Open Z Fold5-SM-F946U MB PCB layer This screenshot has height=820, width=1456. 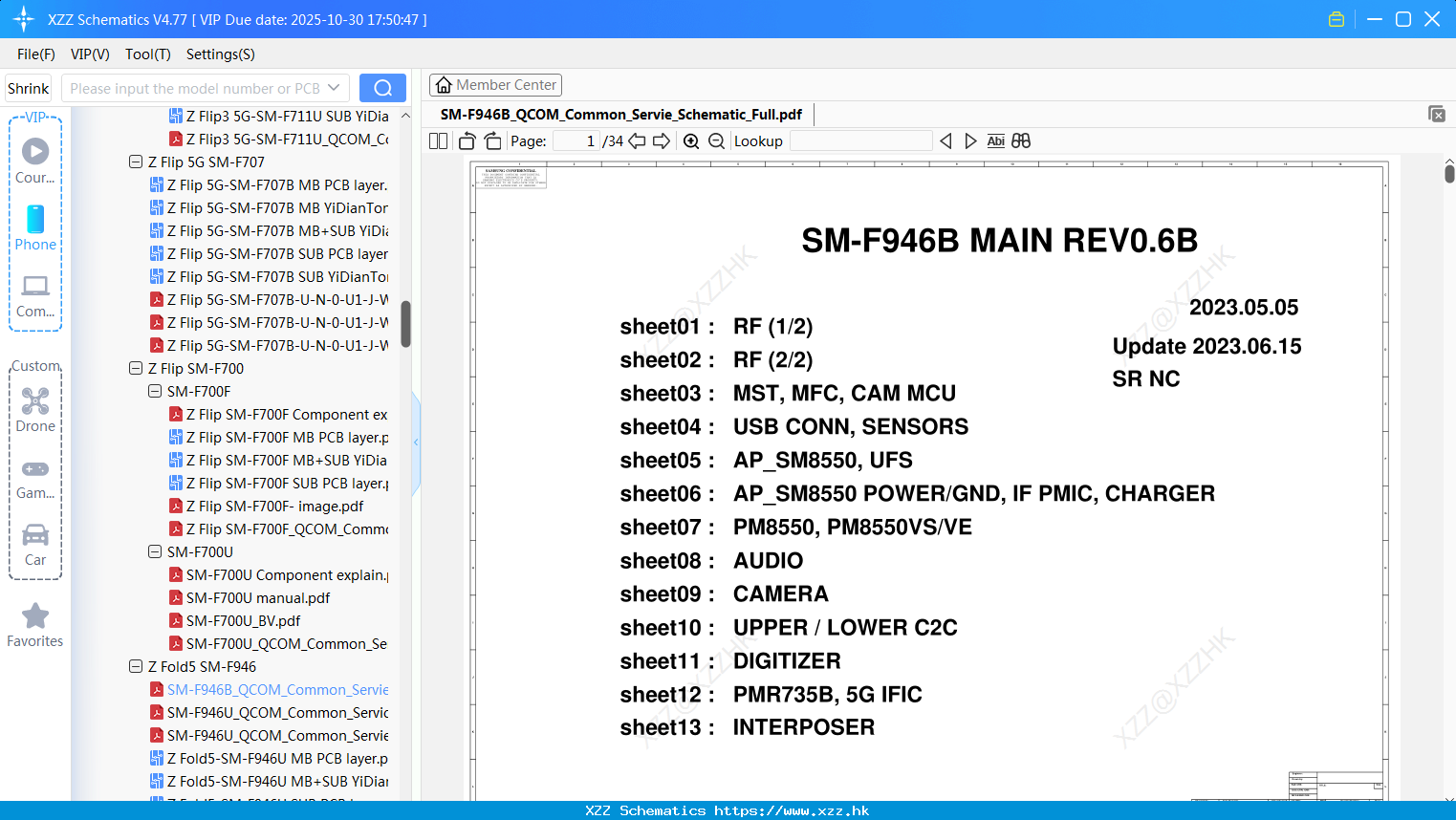click(x=269, y=759)
